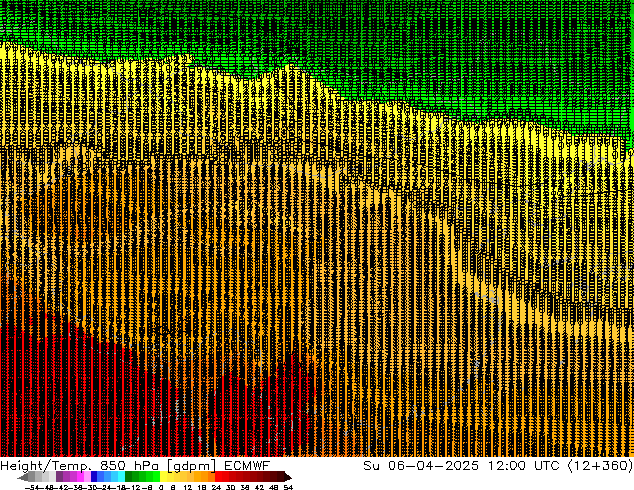
Task: Click the cyan legend swatch above -18
Action: 121,476
